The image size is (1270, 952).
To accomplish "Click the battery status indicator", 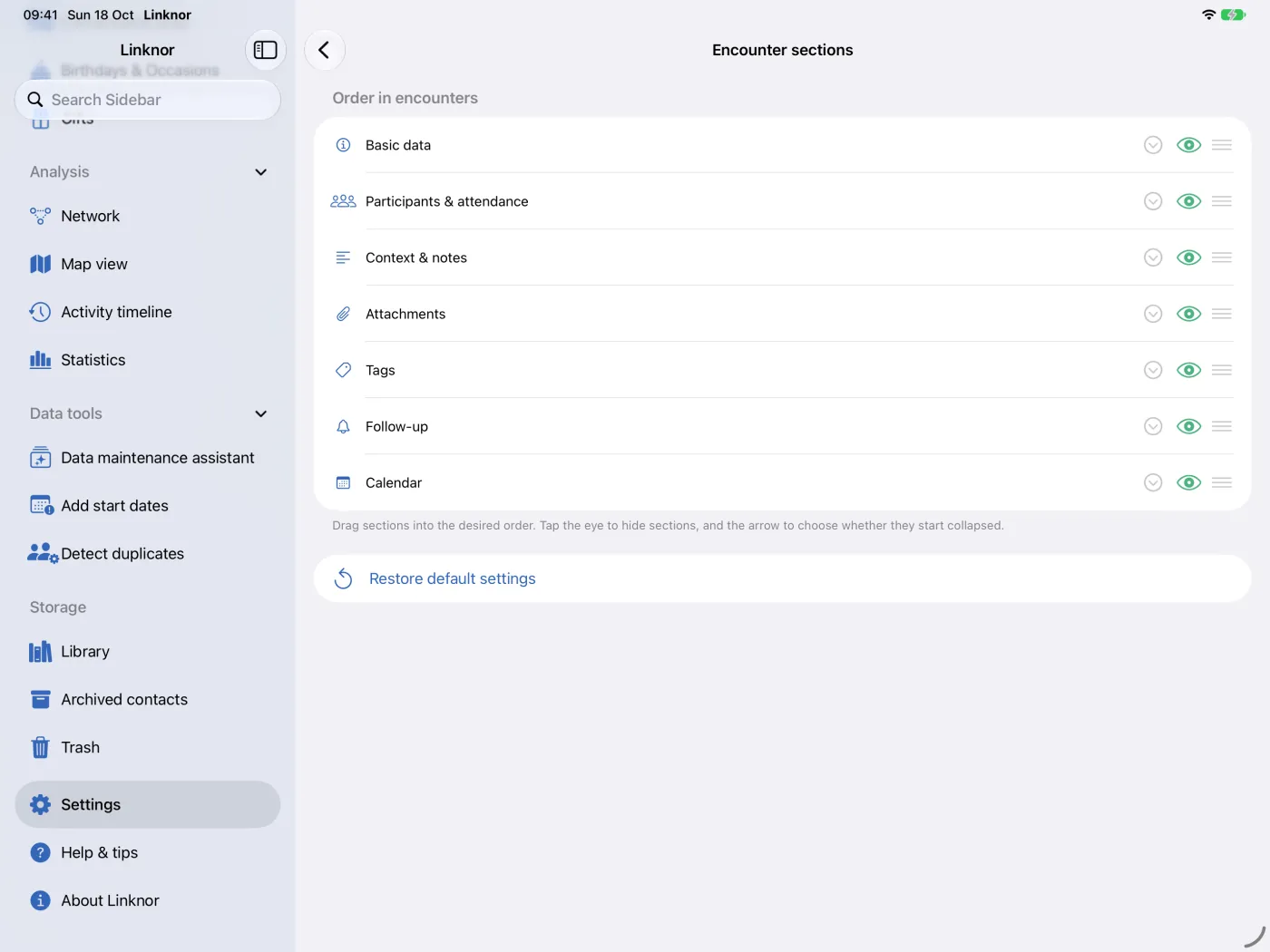I will [1233, 15].
